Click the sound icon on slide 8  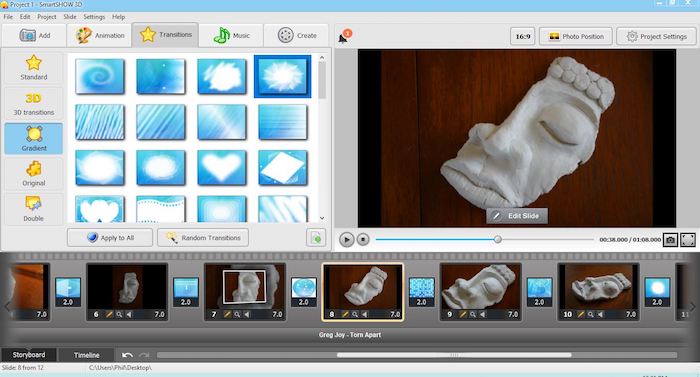[x=365, y=314]
